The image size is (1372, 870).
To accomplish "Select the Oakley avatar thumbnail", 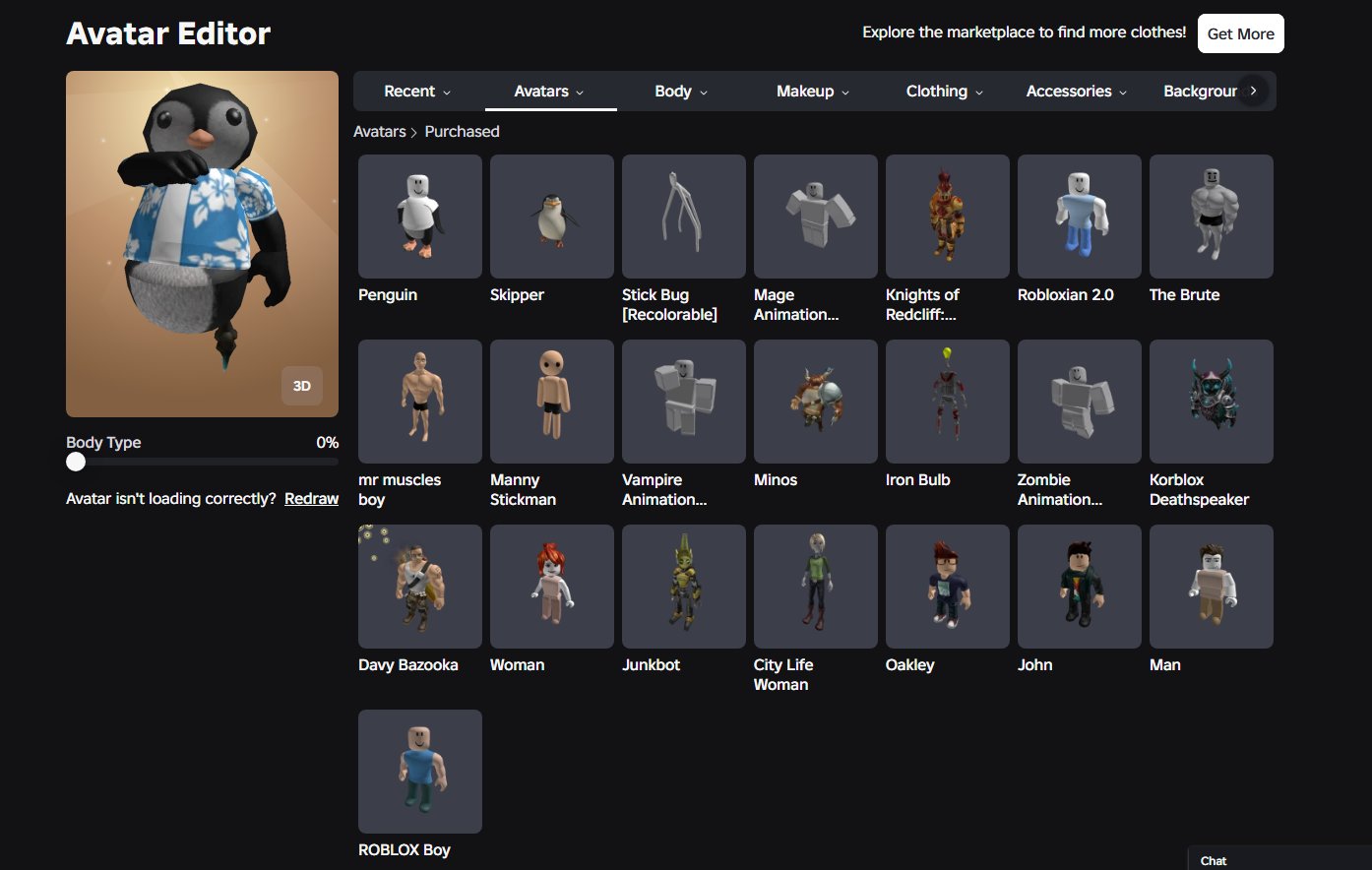I will pyautogui.click(x=948, y=587).
